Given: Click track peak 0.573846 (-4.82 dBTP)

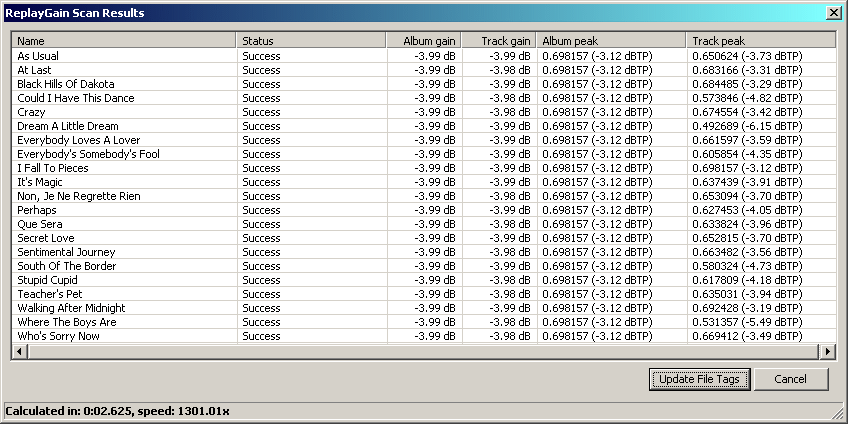Looking at the screenshot, I should click(747, 98).
